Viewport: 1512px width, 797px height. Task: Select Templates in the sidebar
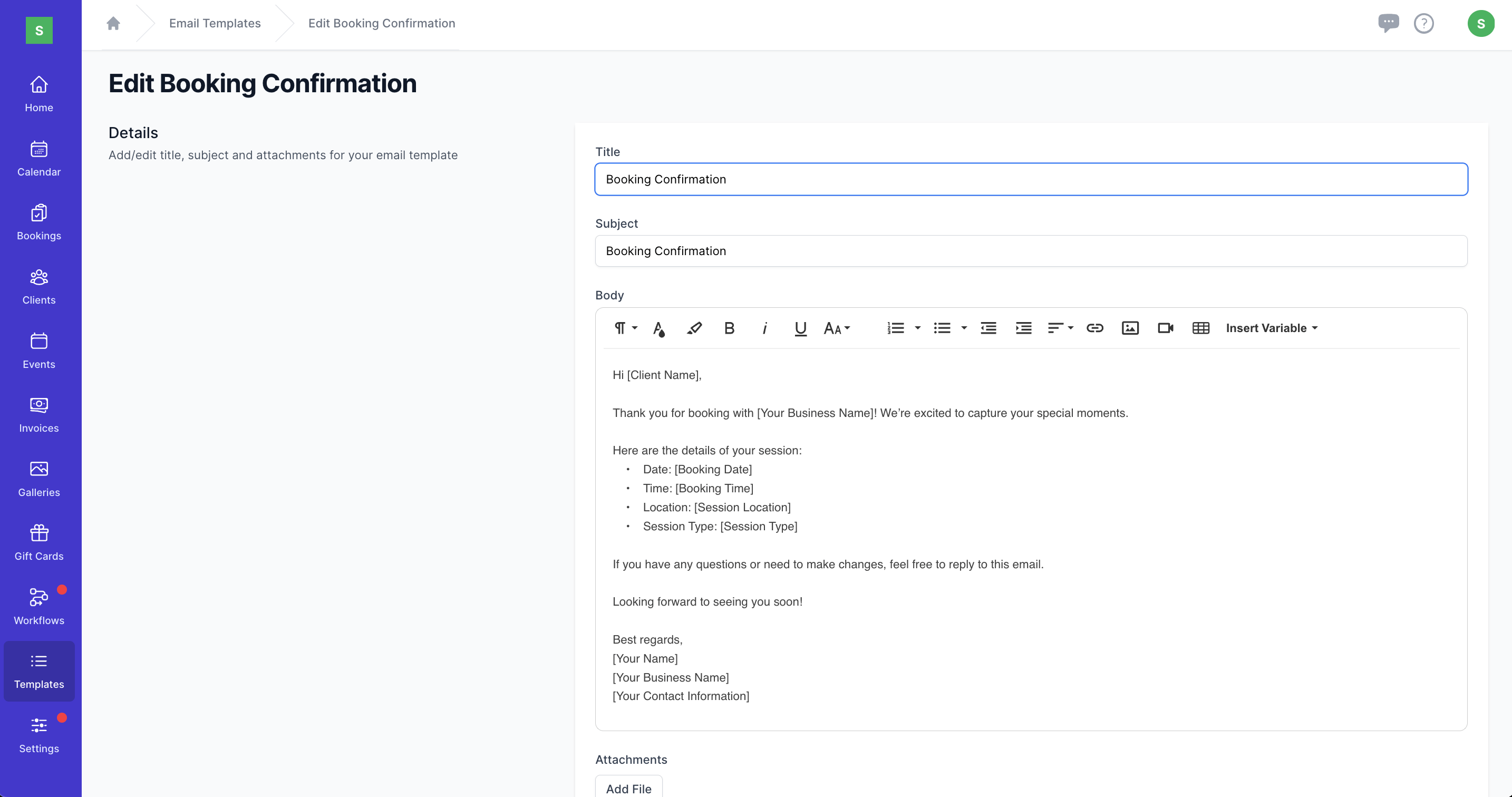coord(38,671)
